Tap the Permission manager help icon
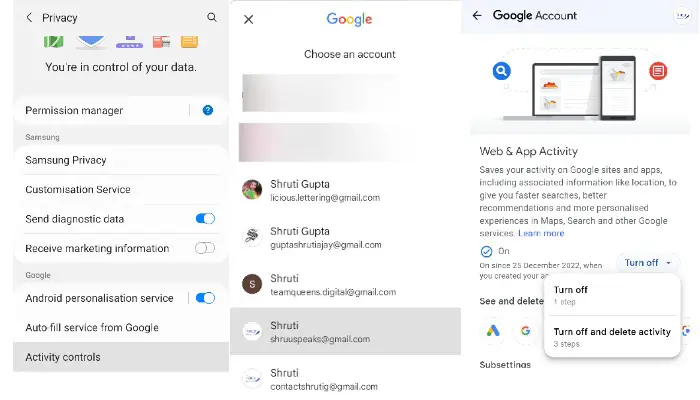The width and height of the screenshot is (700, 400). point(208,110)
